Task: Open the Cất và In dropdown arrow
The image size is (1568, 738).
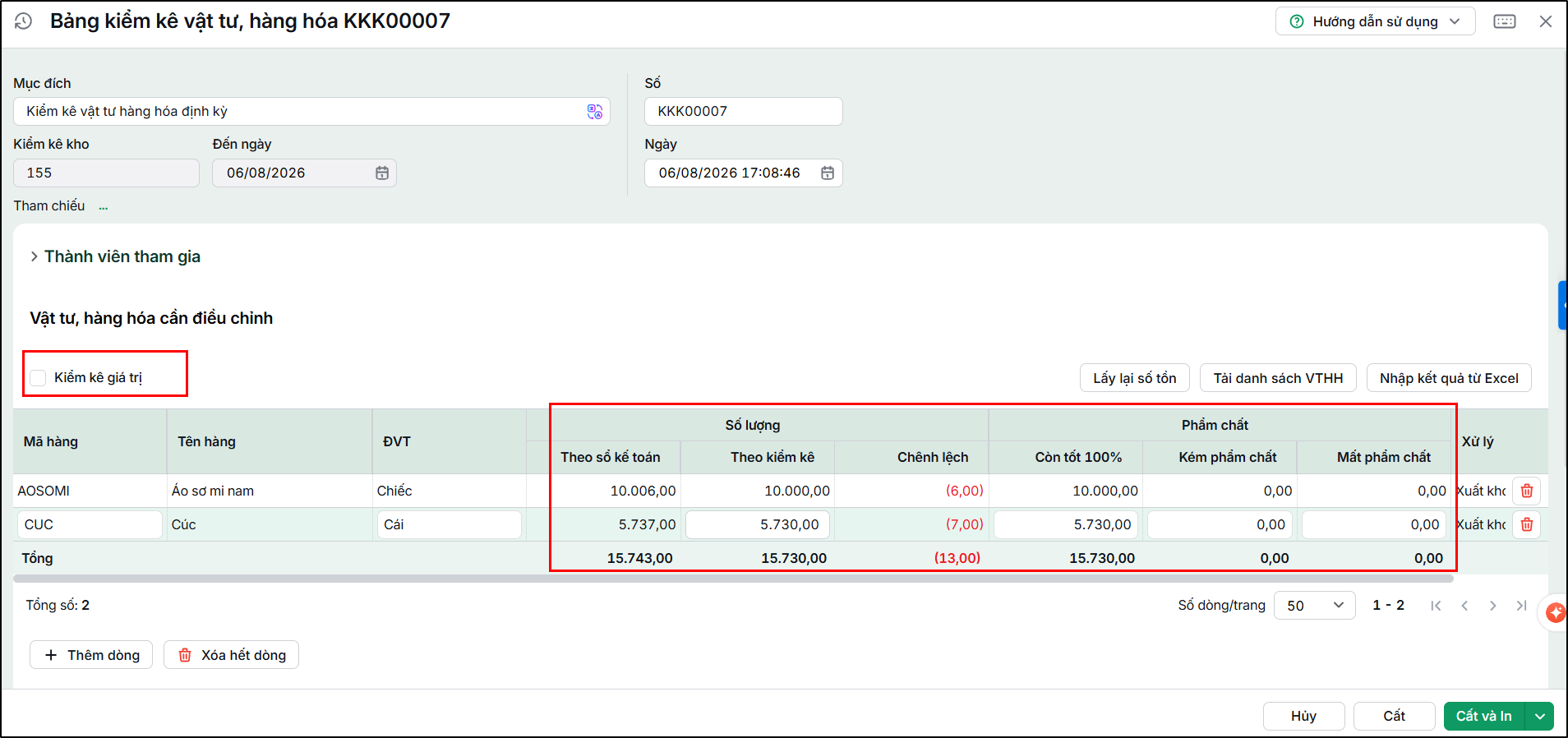Action: coord(1539,717)
